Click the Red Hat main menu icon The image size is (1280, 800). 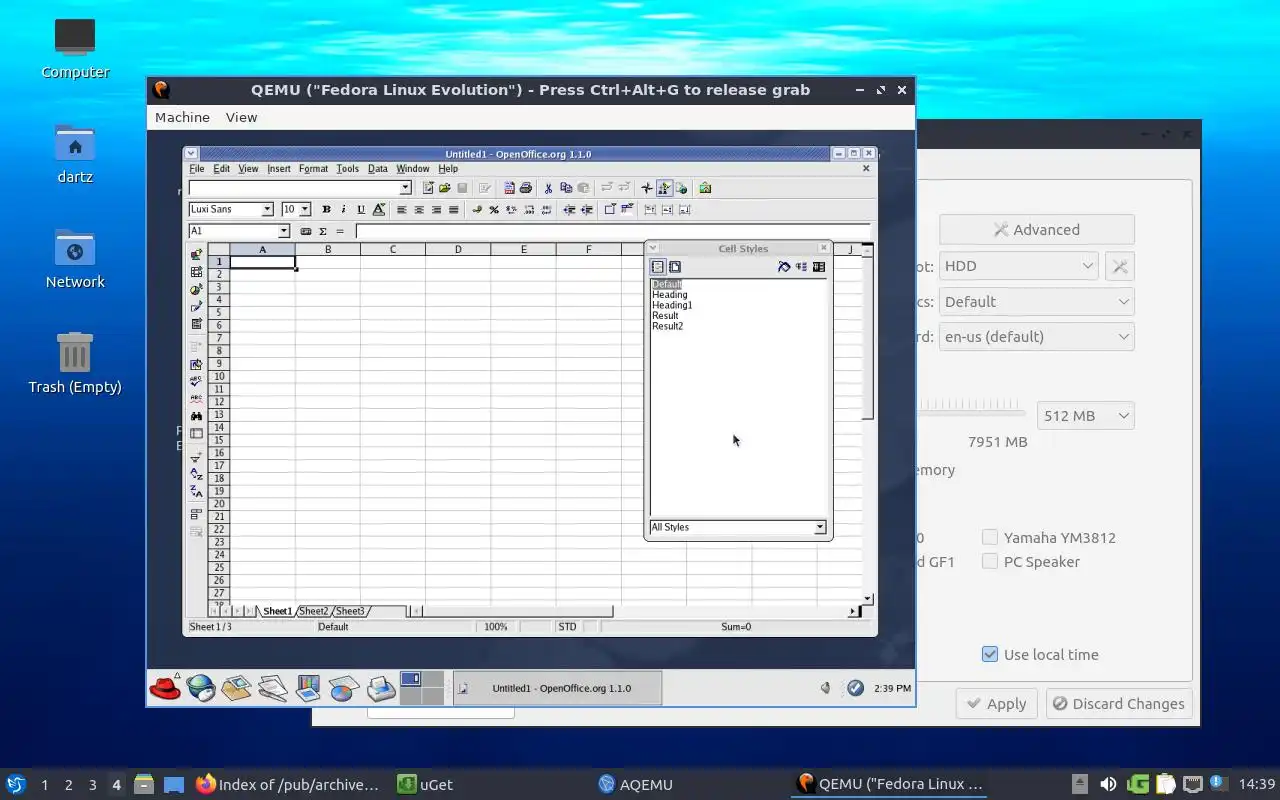(165, 688)
